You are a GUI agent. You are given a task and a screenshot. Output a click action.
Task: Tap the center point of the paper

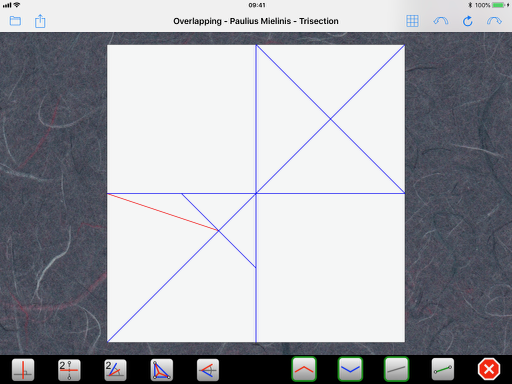[256, 193]
